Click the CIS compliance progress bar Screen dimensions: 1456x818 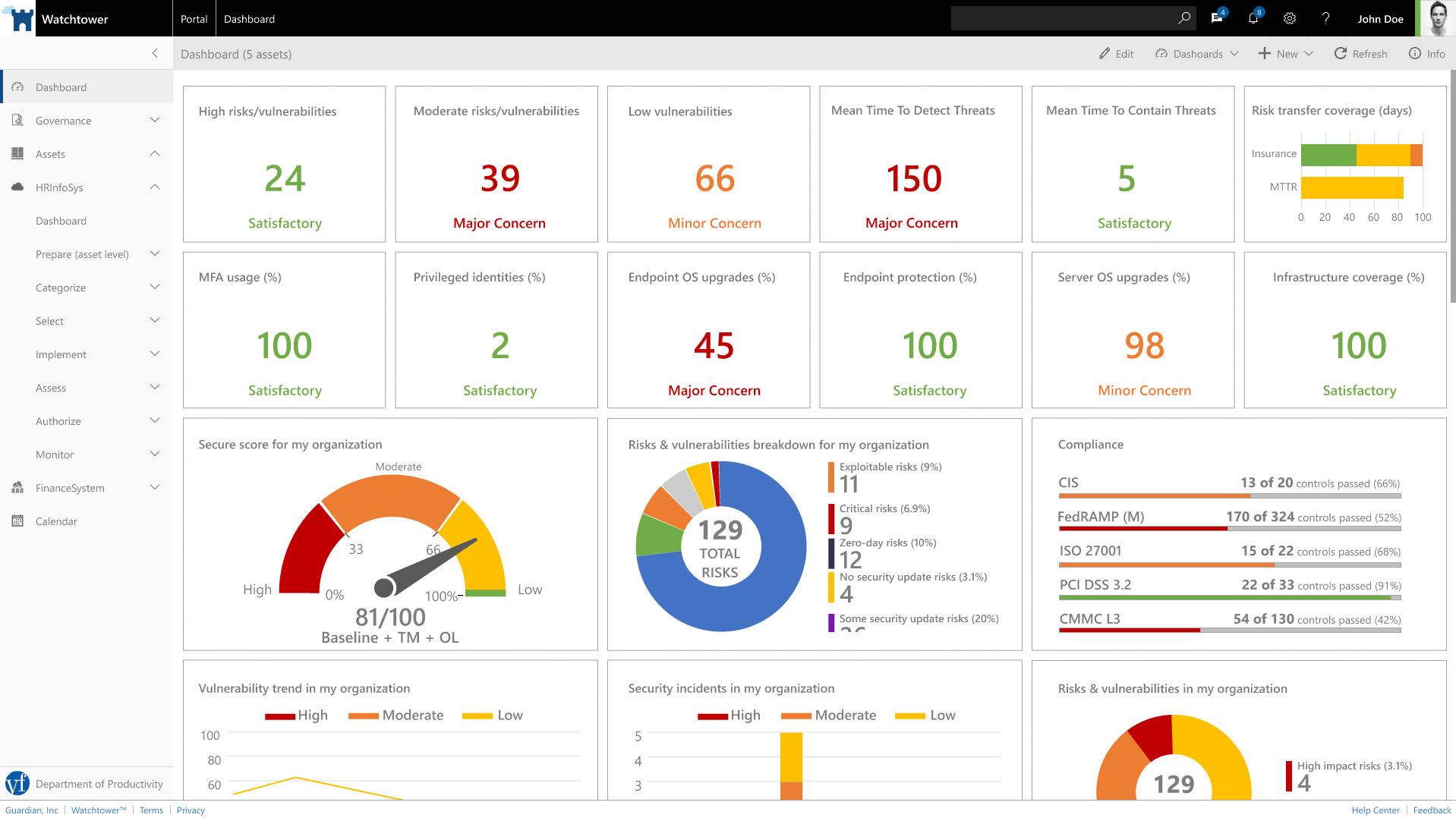[1230, 496]
